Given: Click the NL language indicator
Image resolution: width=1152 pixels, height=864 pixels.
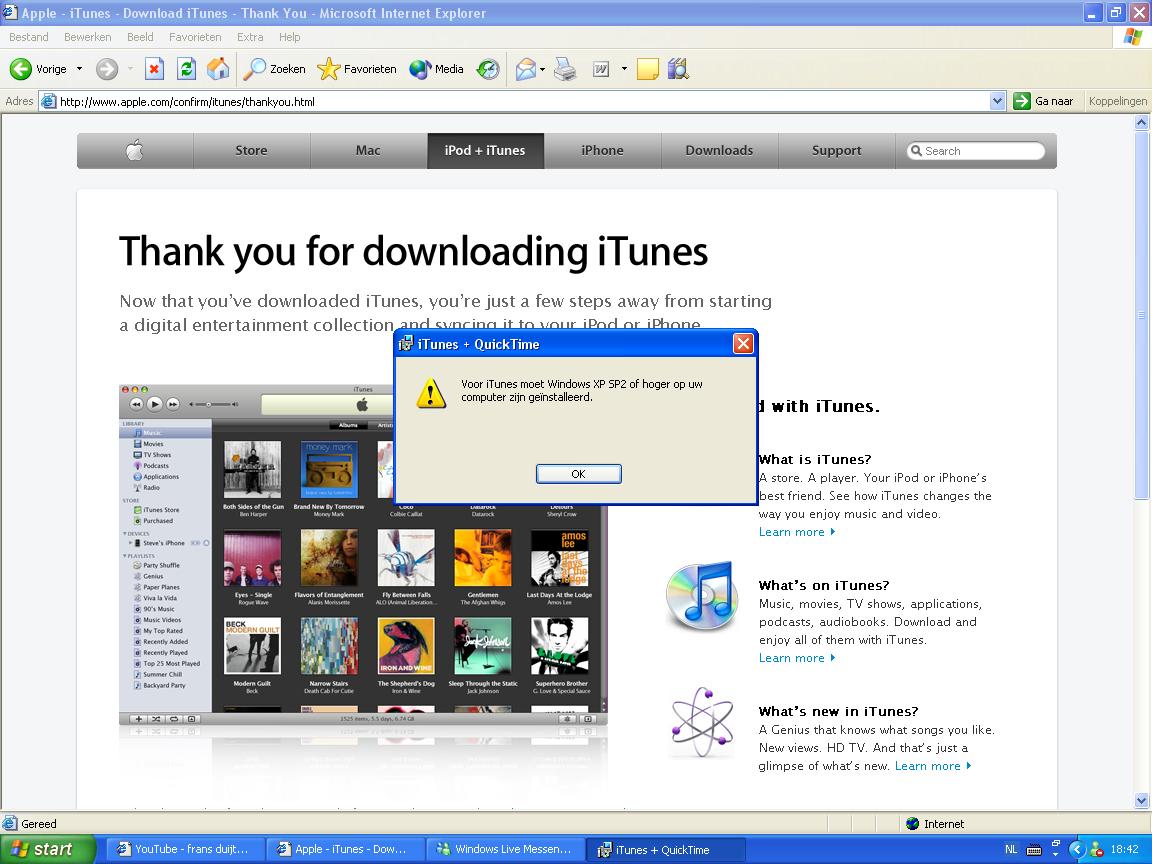Looking at the screenshot, I should (x=1011, y=849).
